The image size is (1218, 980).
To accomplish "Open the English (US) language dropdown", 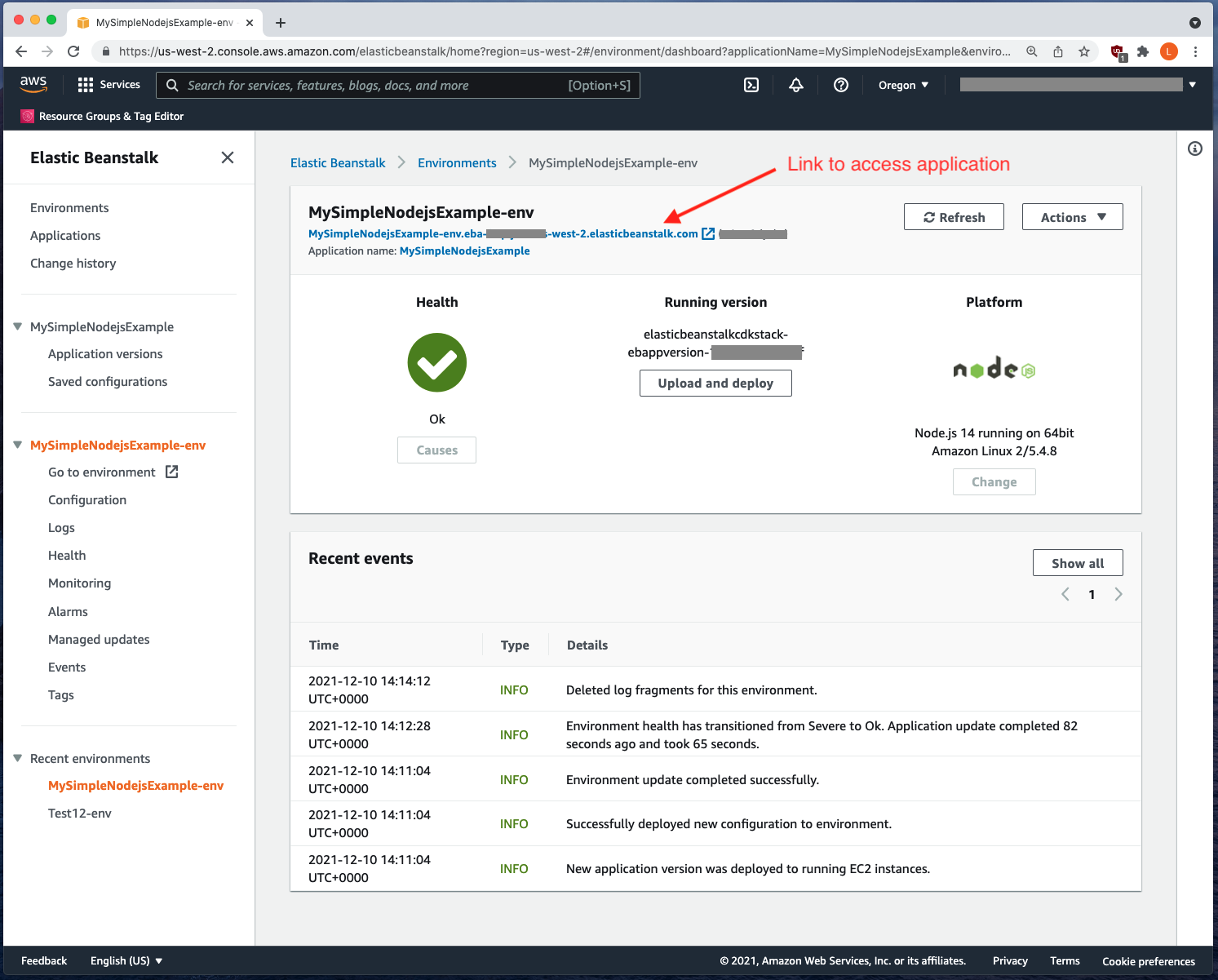I will pos(126,960).
